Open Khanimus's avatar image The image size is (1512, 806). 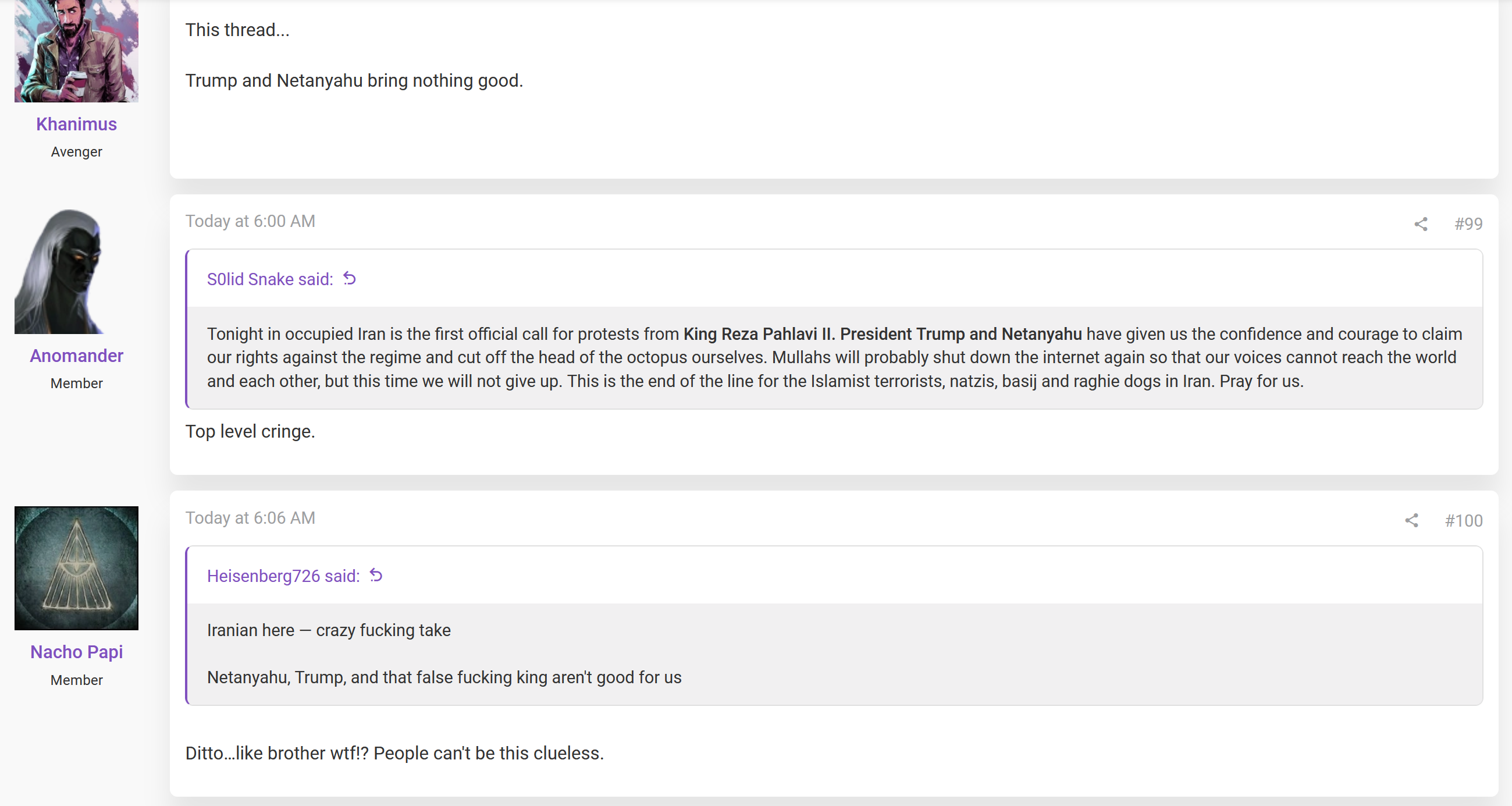(76, 51)
